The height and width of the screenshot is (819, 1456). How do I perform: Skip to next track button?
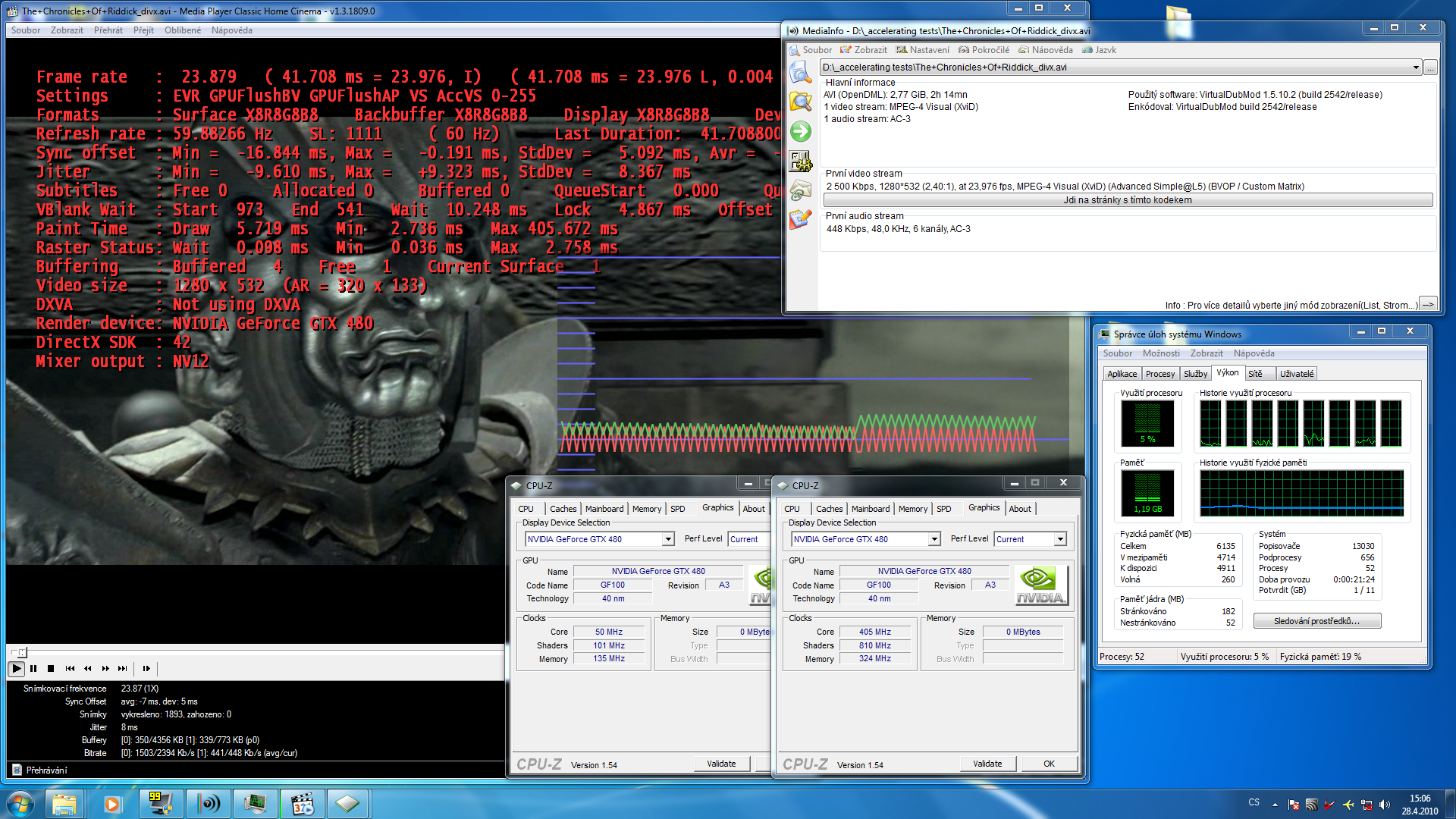click(x=123, y=668)
